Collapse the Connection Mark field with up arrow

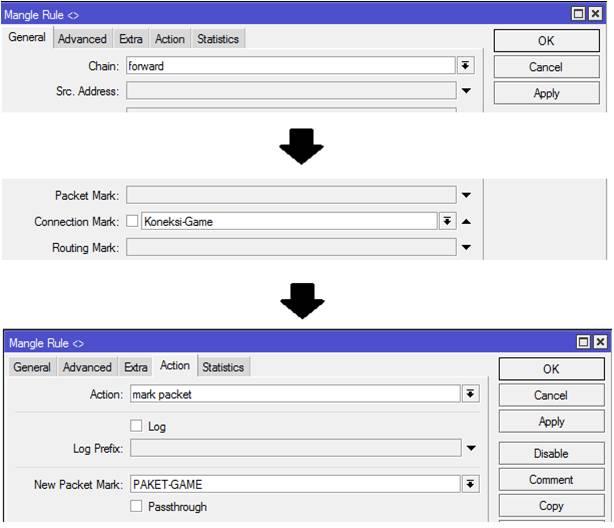click(x=466, y=222)
